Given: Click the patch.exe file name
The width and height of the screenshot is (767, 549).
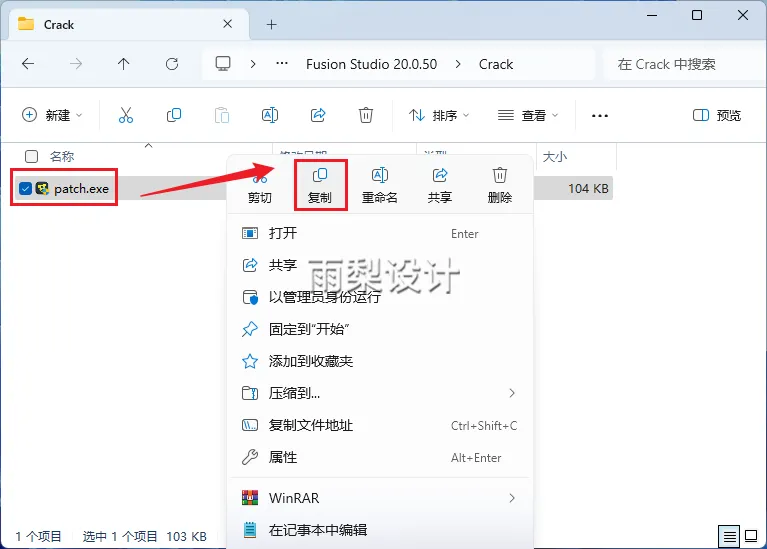Looking at the screenshot, I should pyautogui.click(x=81, y=188).
